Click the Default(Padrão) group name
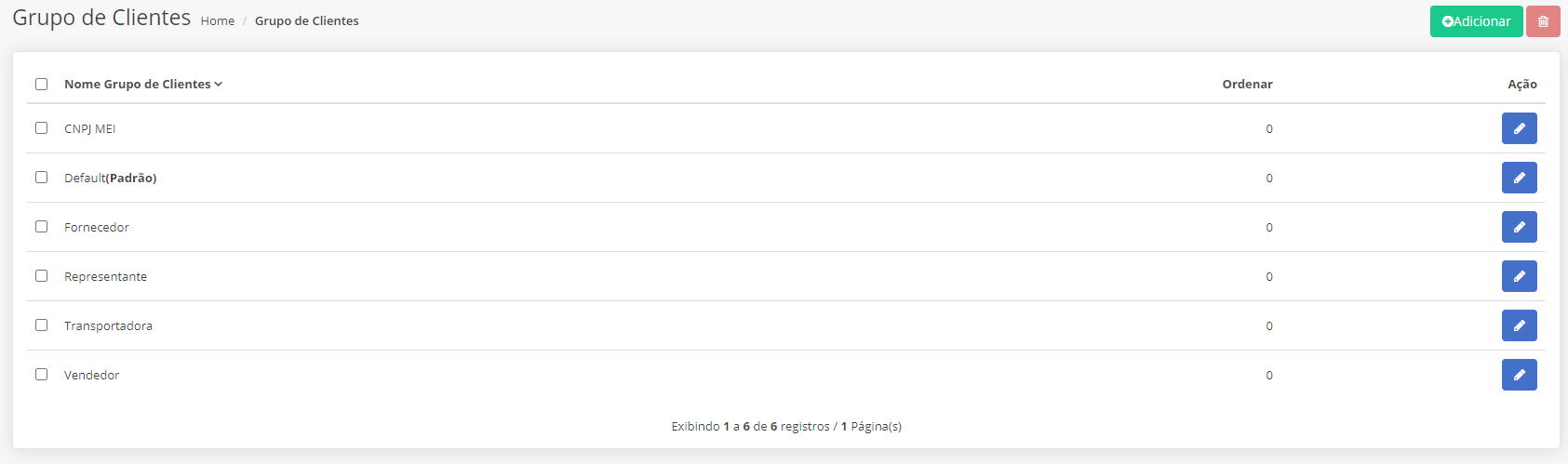This screenshot has height=464, width=1568. click(x=110, y=178)
